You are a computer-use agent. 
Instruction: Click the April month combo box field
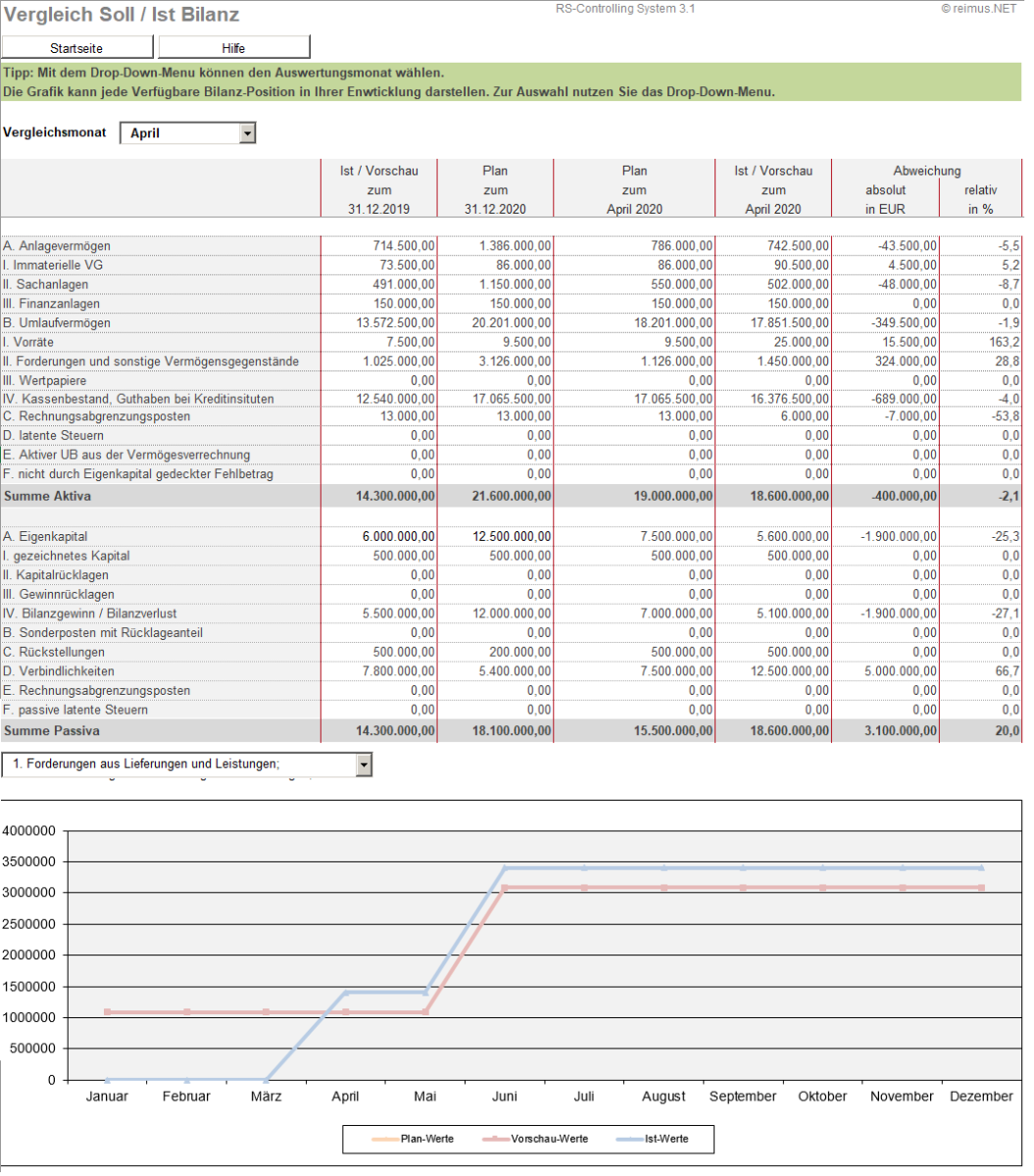click(179, 133)
